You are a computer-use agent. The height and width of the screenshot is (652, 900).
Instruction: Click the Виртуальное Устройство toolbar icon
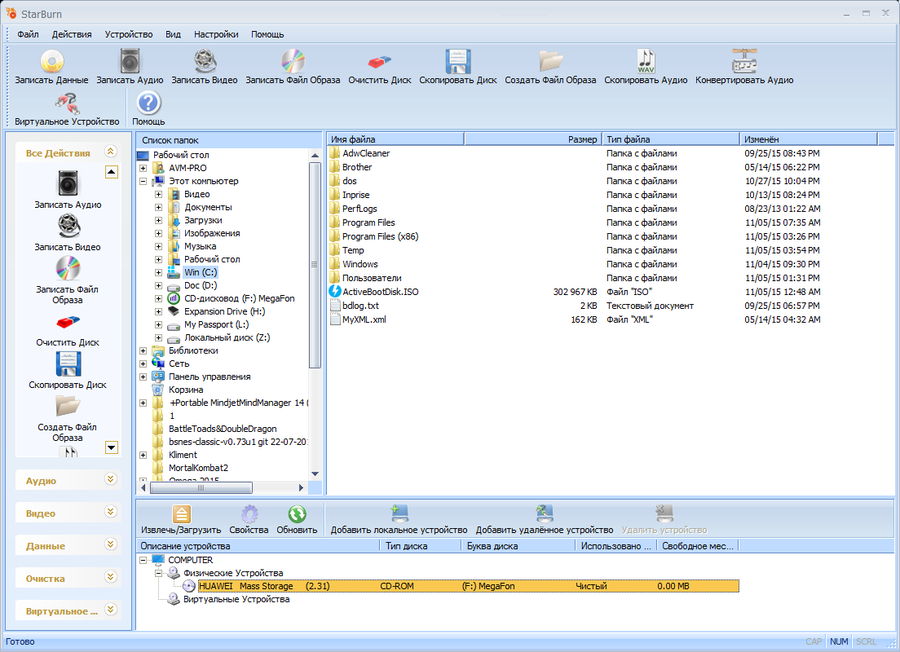tap(67, 103)
